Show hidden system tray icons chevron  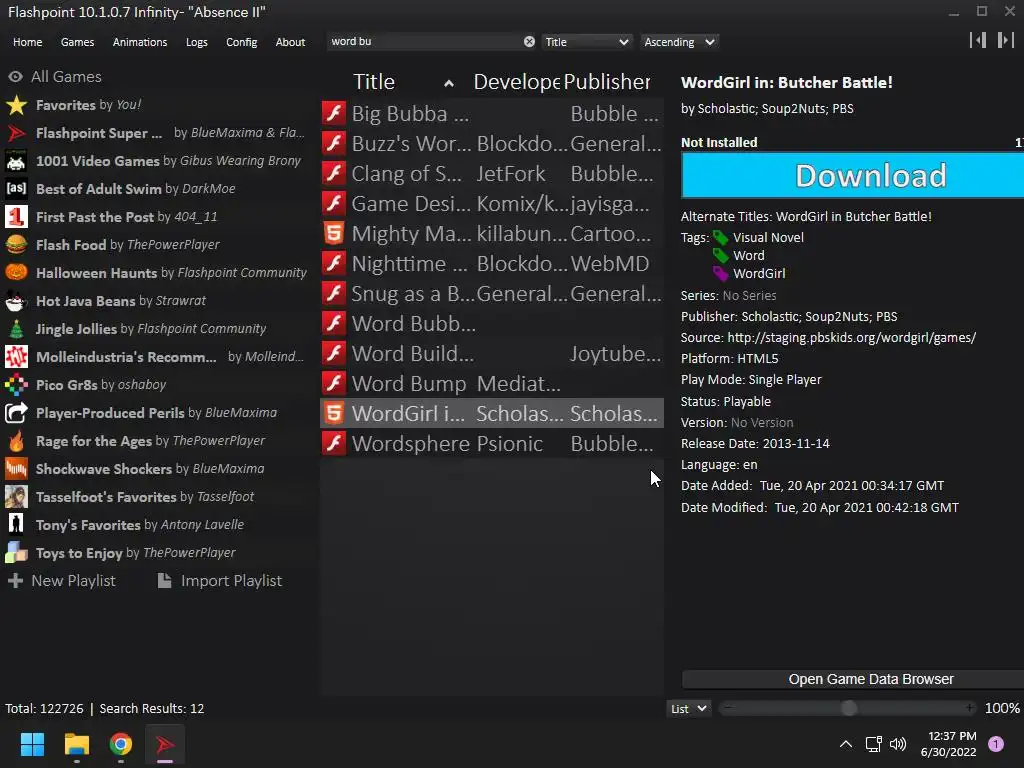coord(846,744)
